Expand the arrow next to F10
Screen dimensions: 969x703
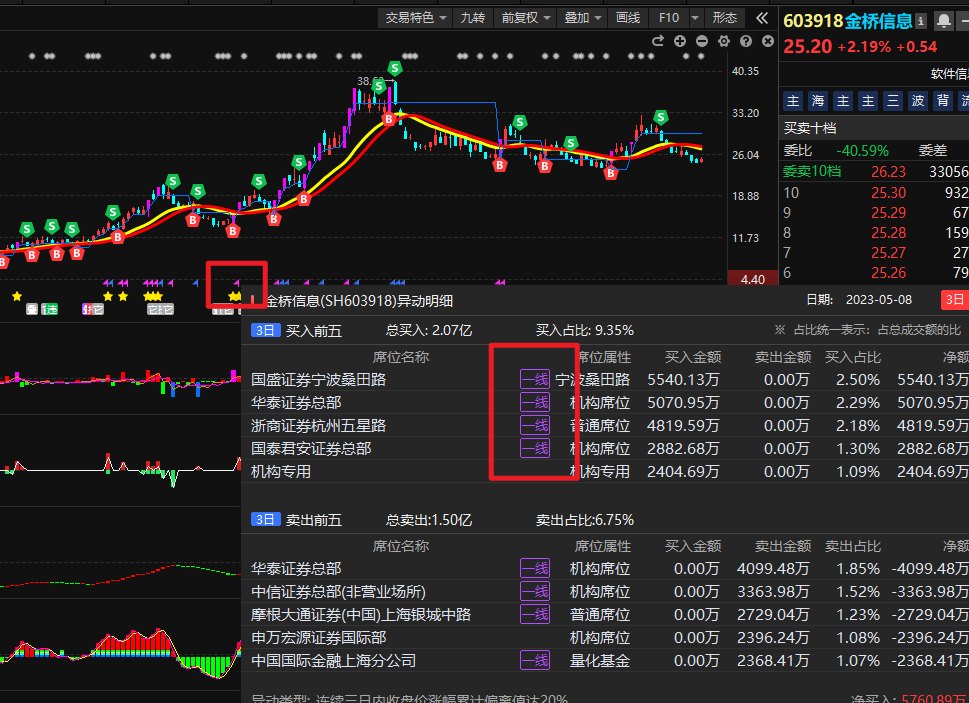point(695,18)
